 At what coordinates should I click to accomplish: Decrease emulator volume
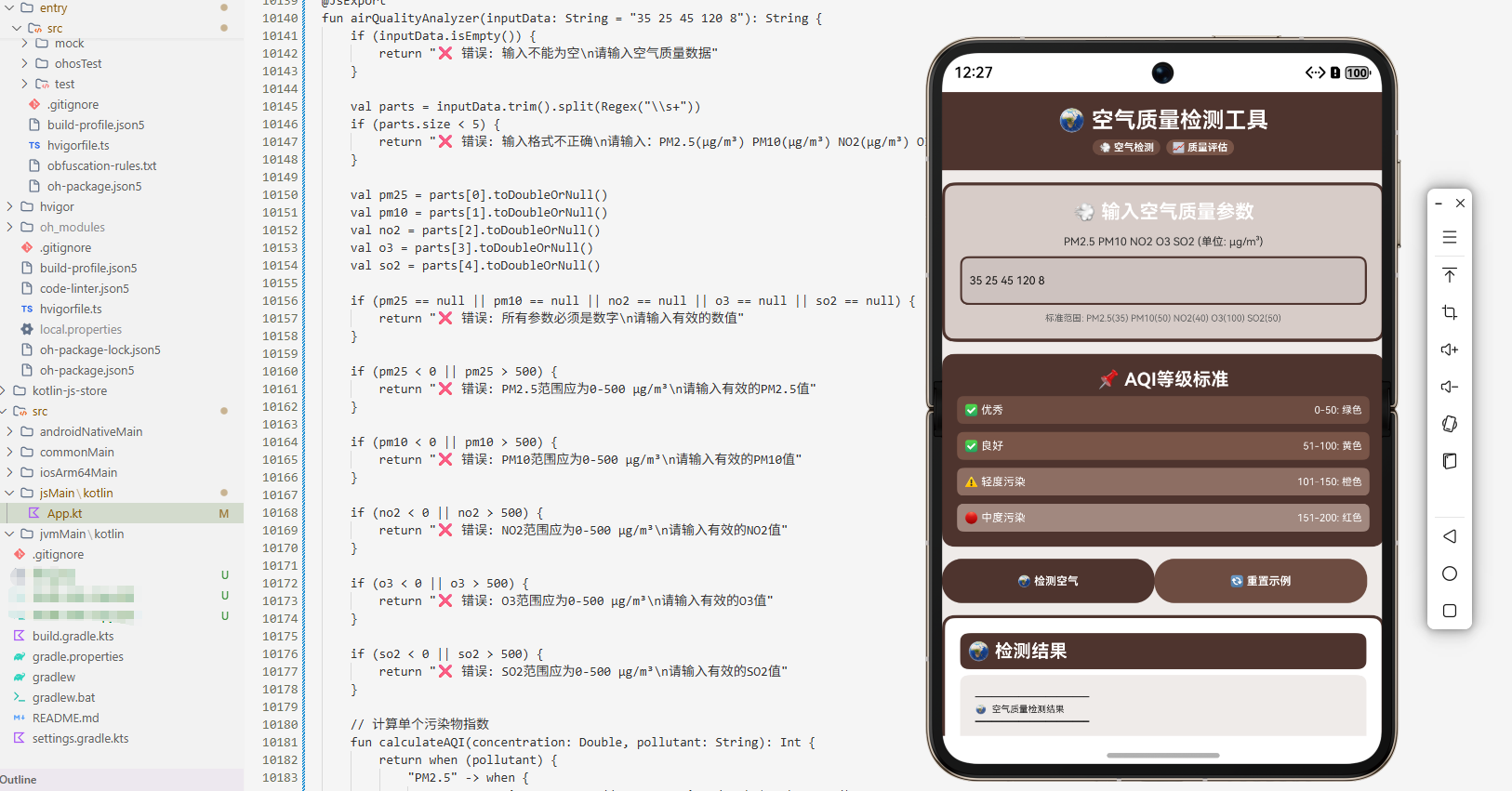[1449, 387]
